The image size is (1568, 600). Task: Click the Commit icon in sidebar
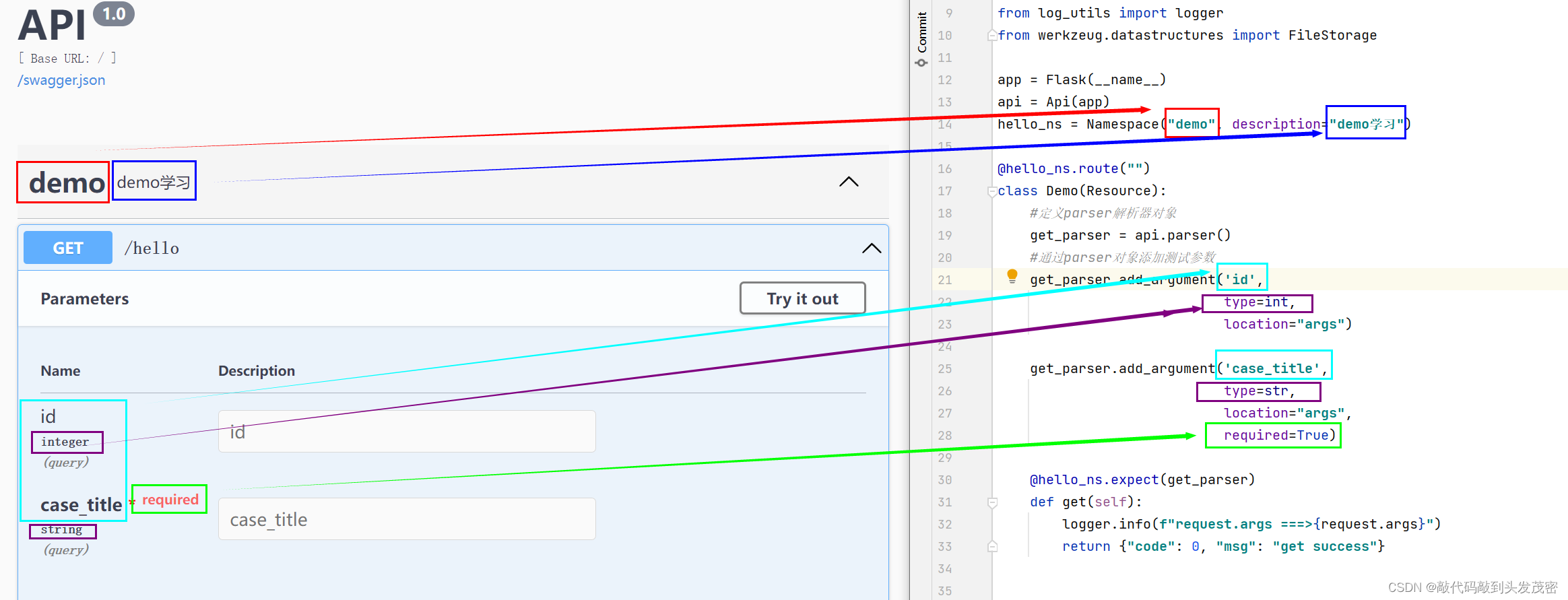pos(921,63)
